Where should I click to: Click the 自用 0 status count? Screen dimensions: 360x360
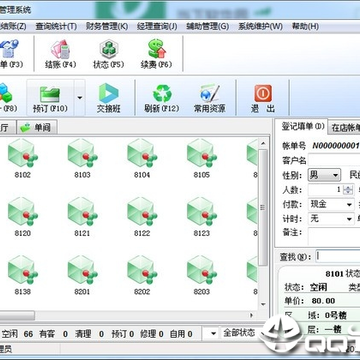pos(181,334)
